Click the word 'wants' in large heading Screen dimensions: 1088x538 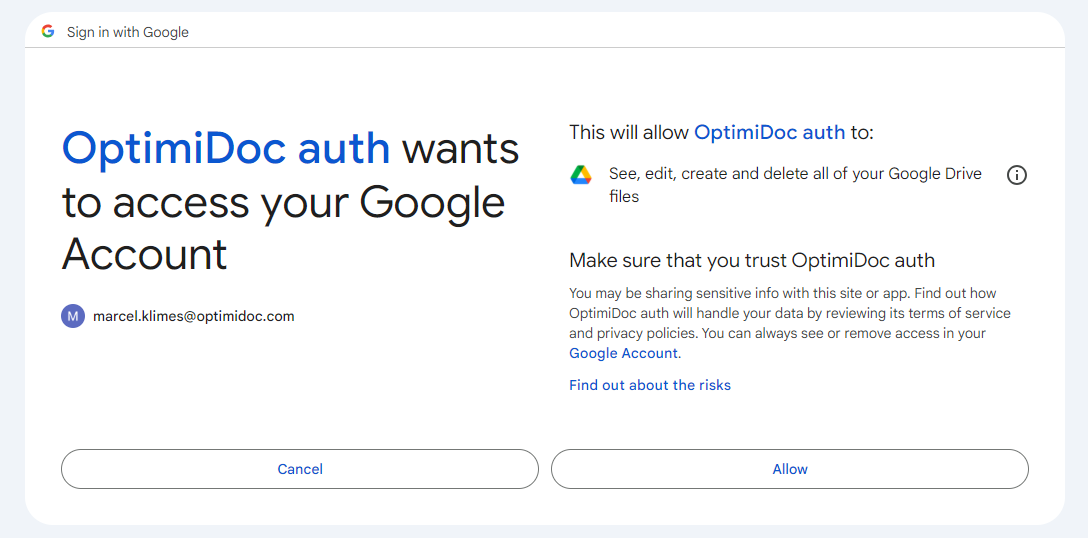461,149
